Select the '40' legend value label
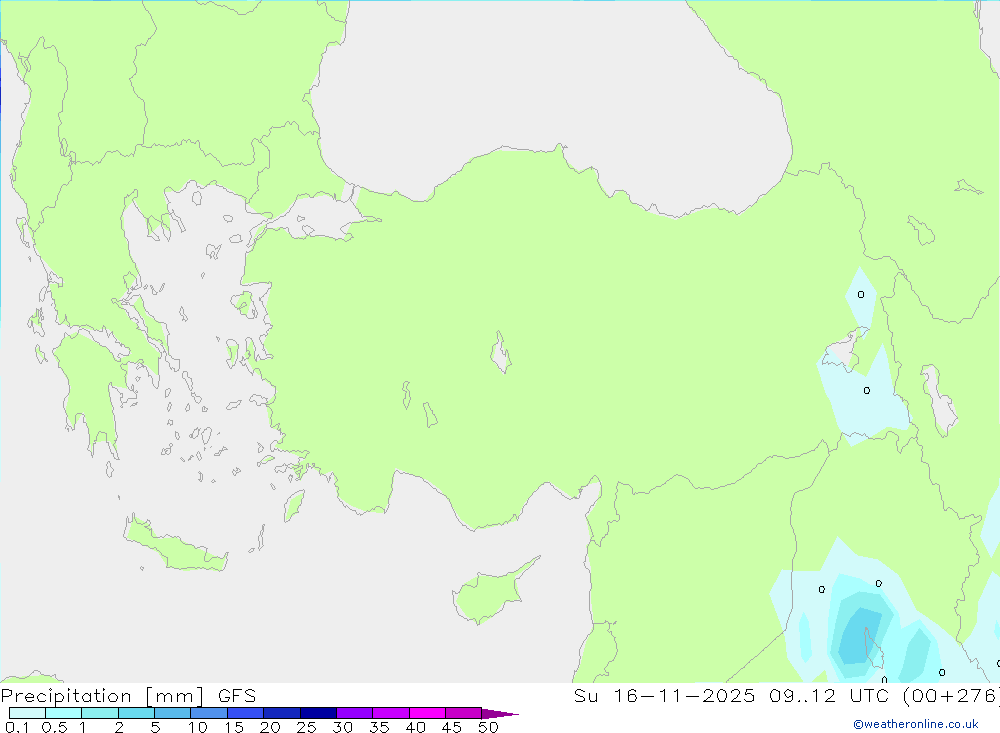Image resolution: width=1000 pixels, height=733 pixels. click(416, 727)
